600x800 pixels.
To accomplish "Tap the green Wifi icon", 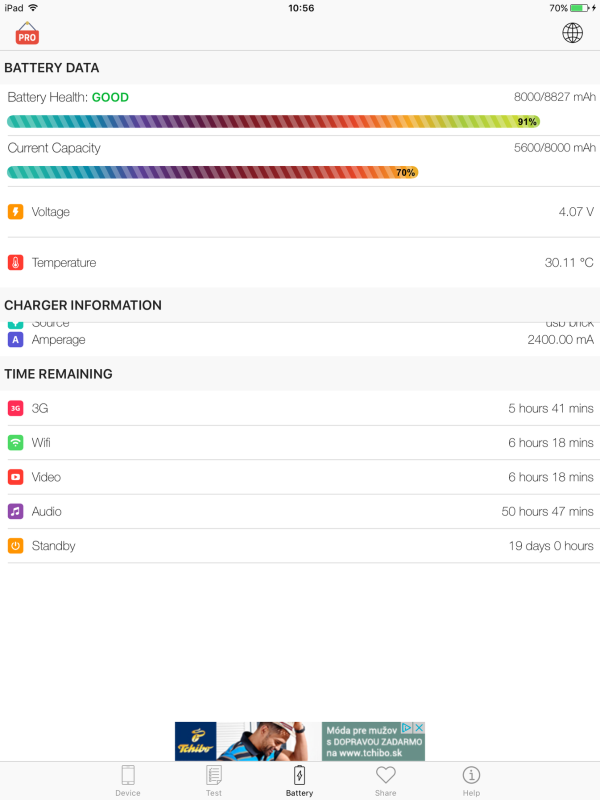I will pos(15,442).
